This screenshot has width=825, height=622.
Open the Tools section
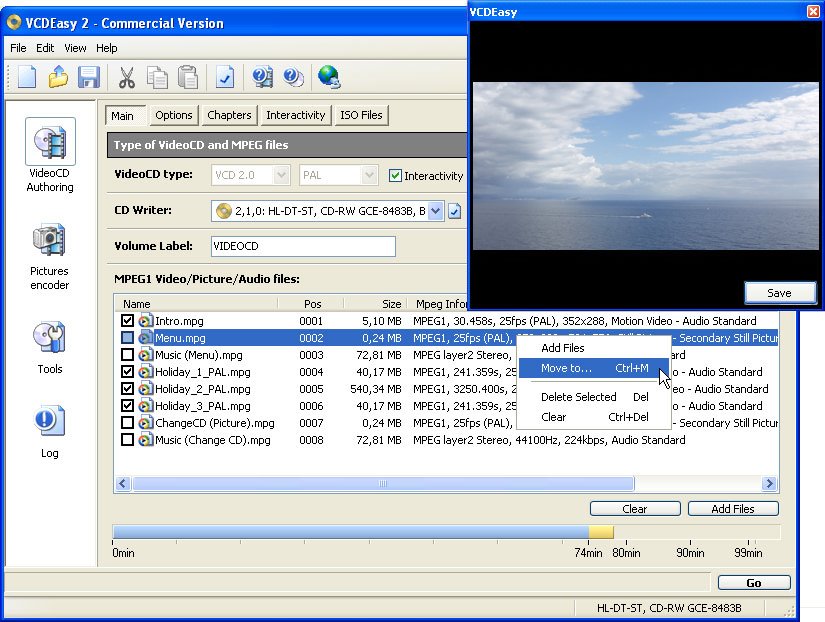[x=49, y=347]
